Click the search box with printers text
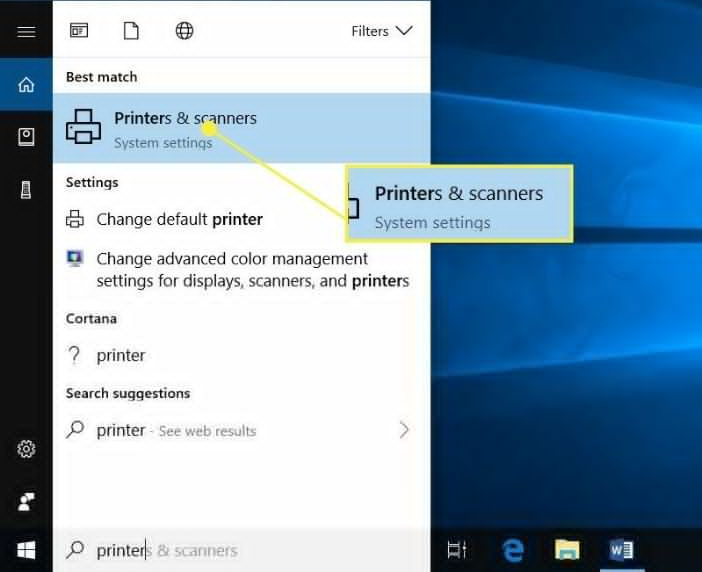 240,550
